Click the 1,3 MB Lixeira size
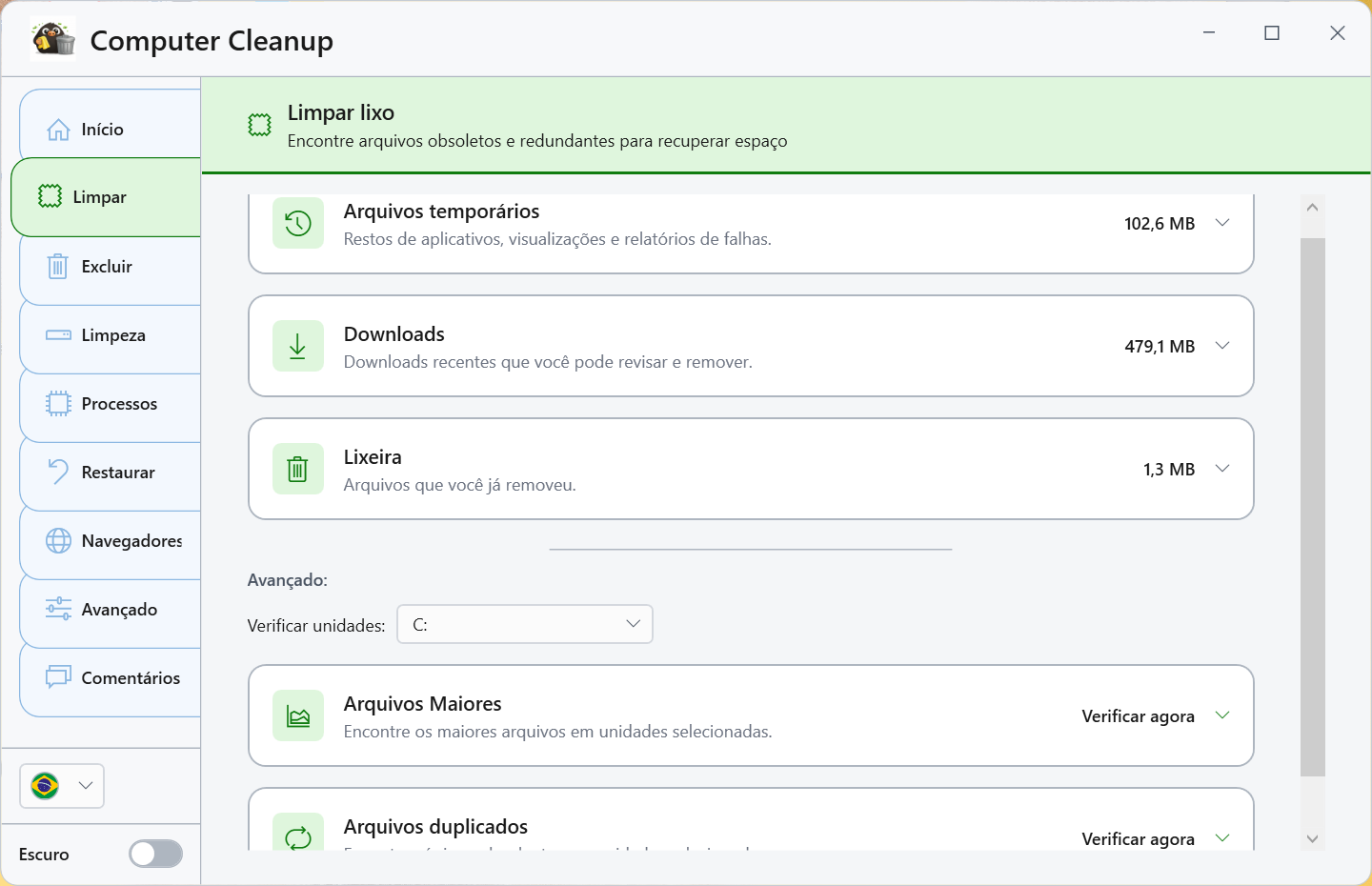This screenshot has height=886, width=1372. point(1169,470)
